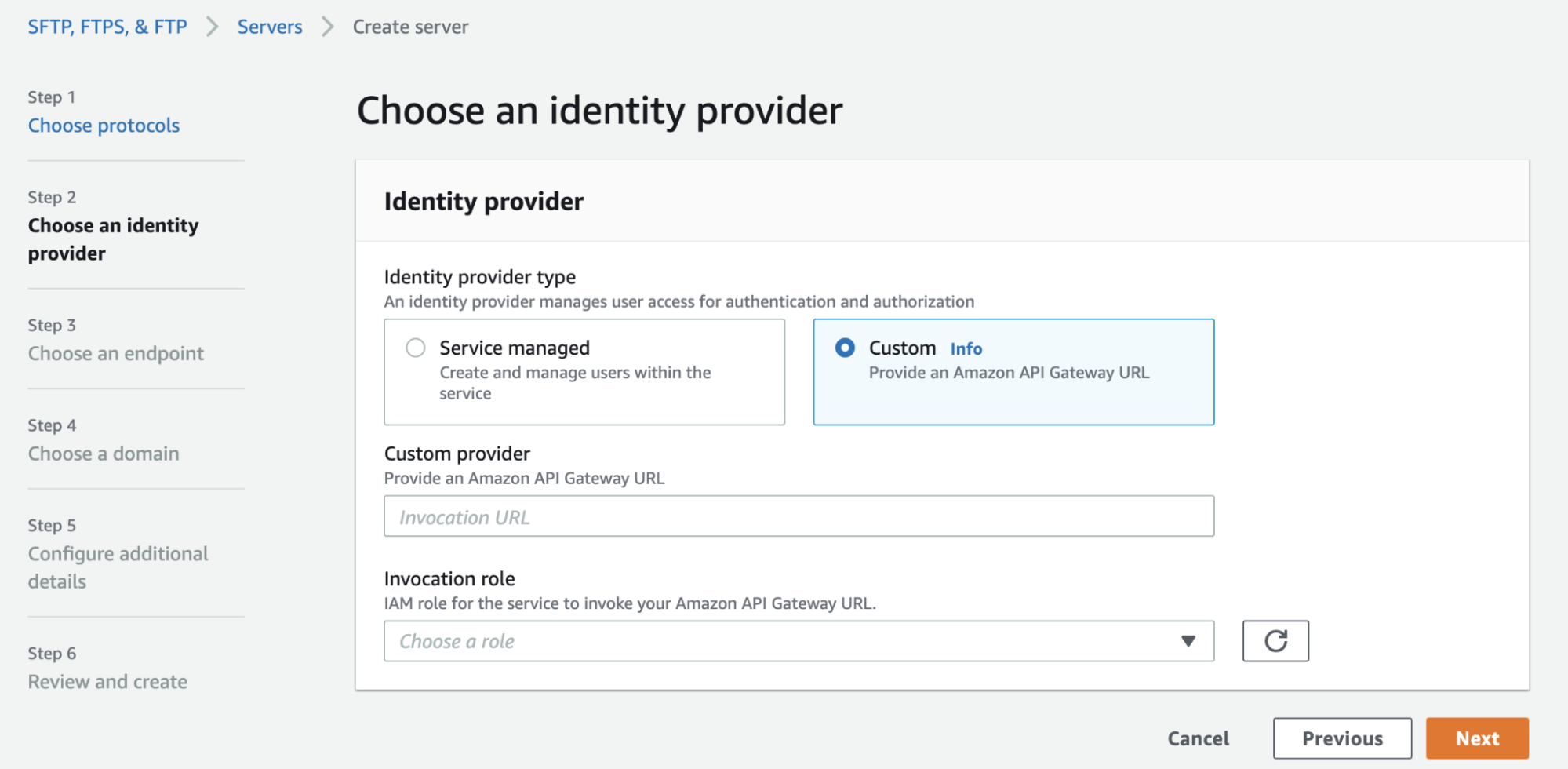Click the refresh roles icon button

pyautogui.click(x=1275, y=641)
